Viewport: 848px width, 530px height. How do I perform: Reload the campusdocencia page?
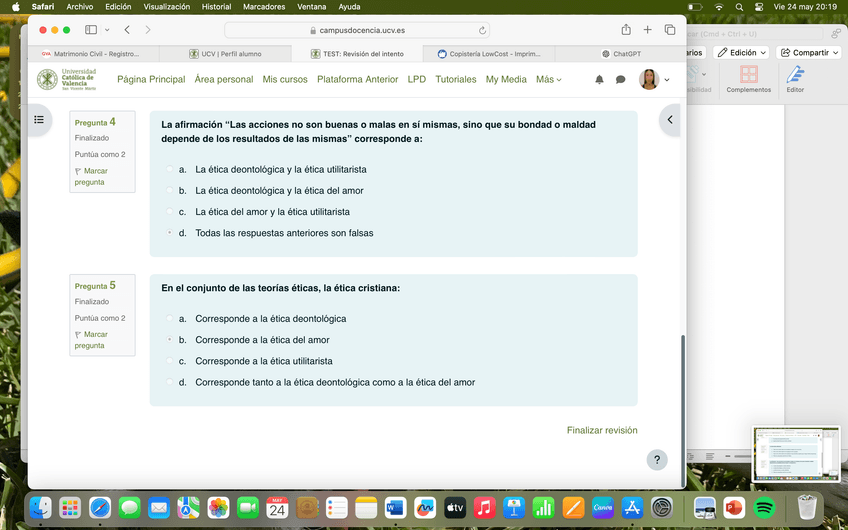click(x=482, y=30)
